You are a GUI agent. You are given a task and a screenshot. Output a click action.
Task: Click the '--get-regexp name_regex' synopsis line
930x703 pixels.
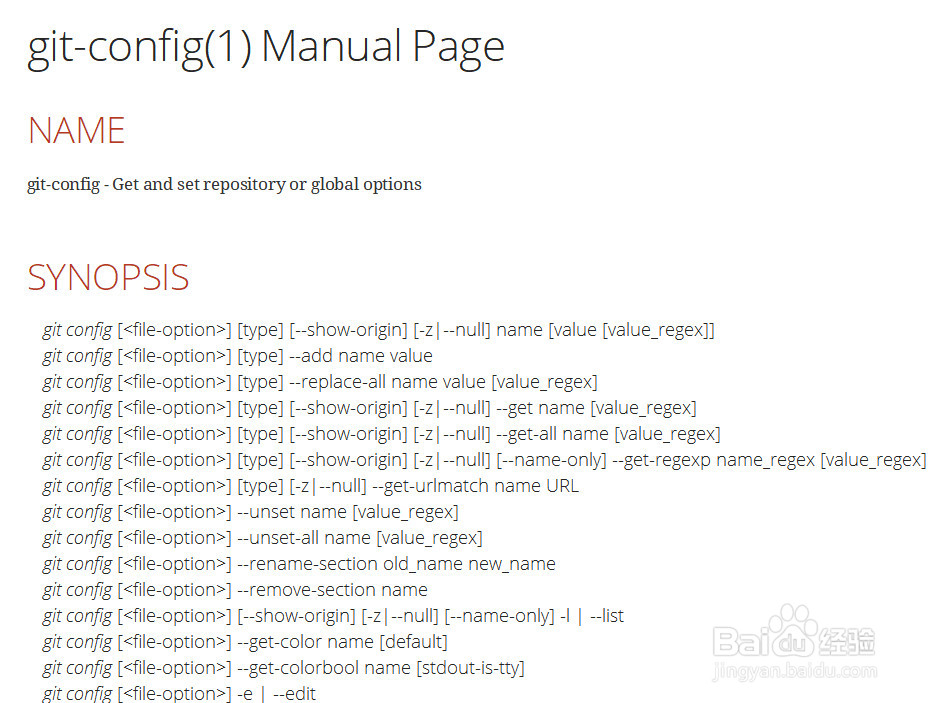coord(484,460)
